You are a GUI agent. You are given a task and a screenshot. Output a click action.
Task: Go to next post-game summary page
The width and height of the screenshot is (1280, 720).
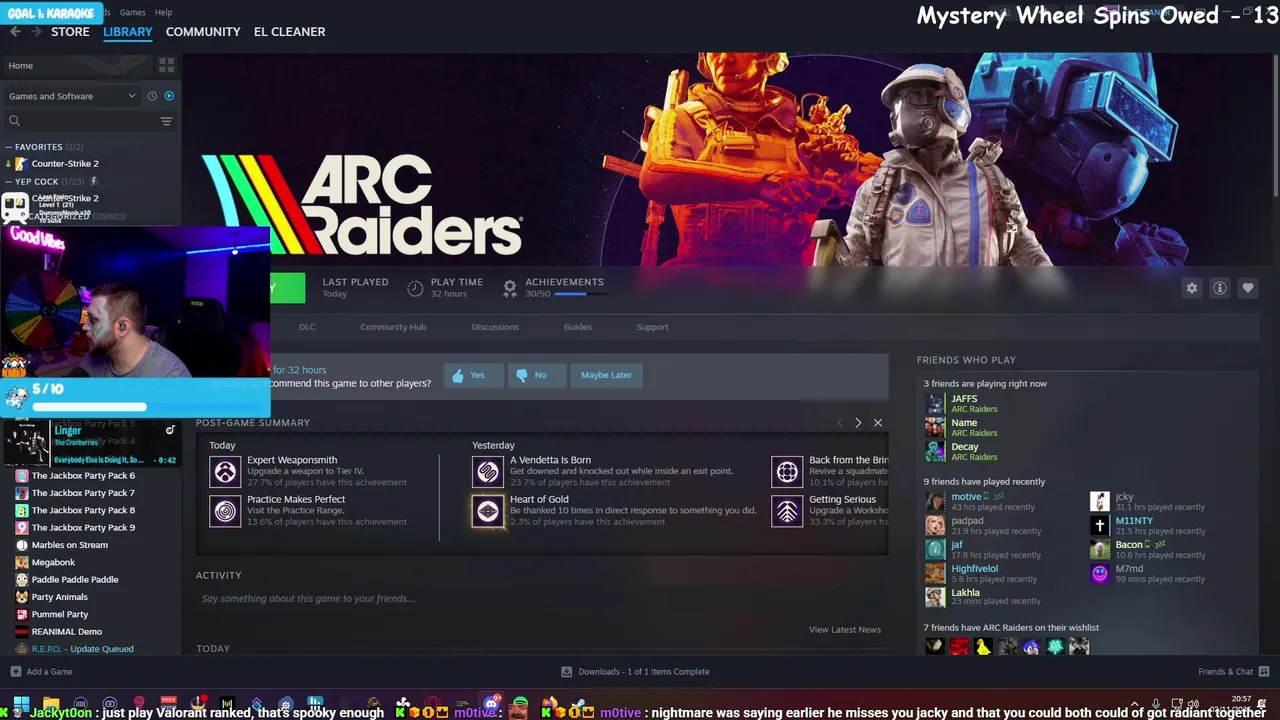click(858, 423)
